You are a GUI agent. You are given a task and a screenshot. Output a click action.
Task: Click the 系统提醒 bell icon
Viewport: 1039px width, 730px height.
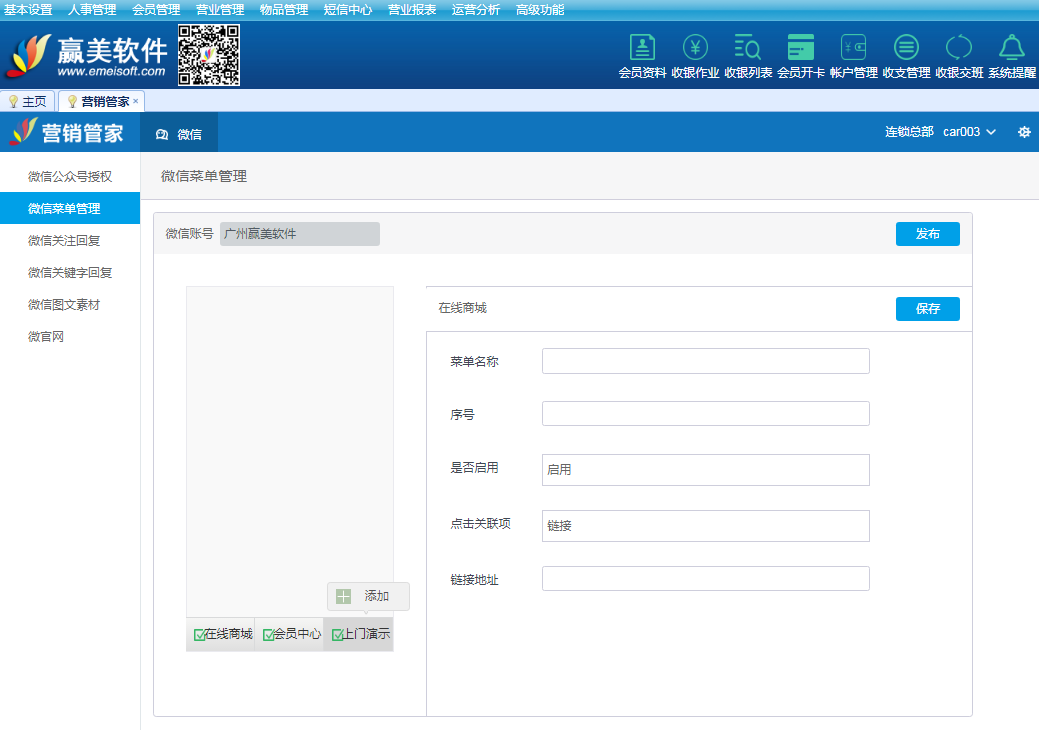tap(1012, 48)
